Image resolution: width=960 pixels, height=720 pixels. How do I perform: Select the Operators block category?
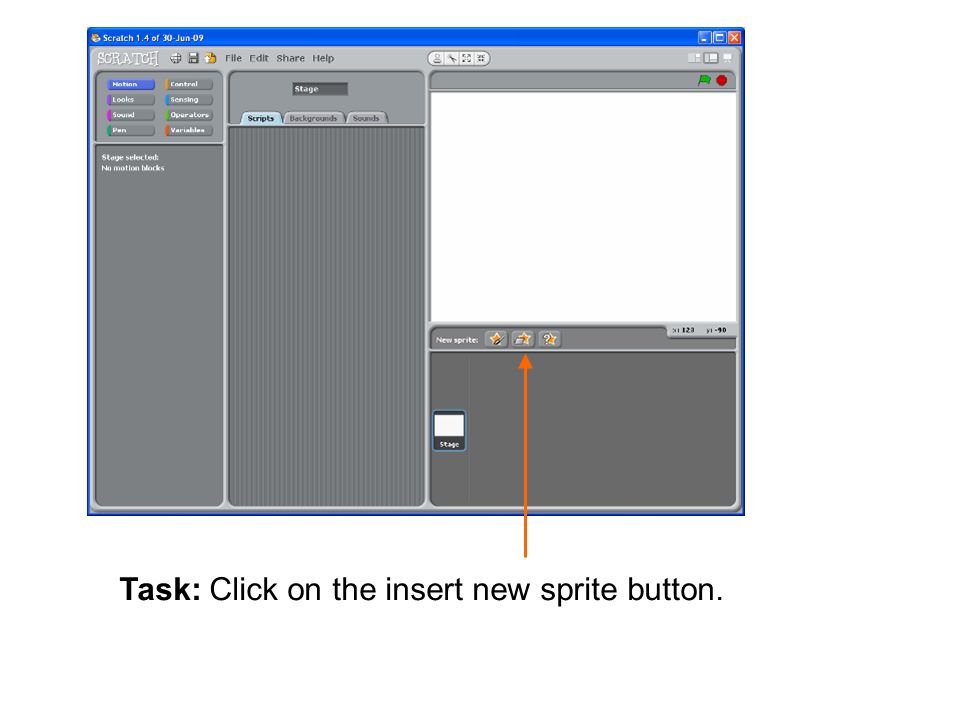[x=189, y=115]
